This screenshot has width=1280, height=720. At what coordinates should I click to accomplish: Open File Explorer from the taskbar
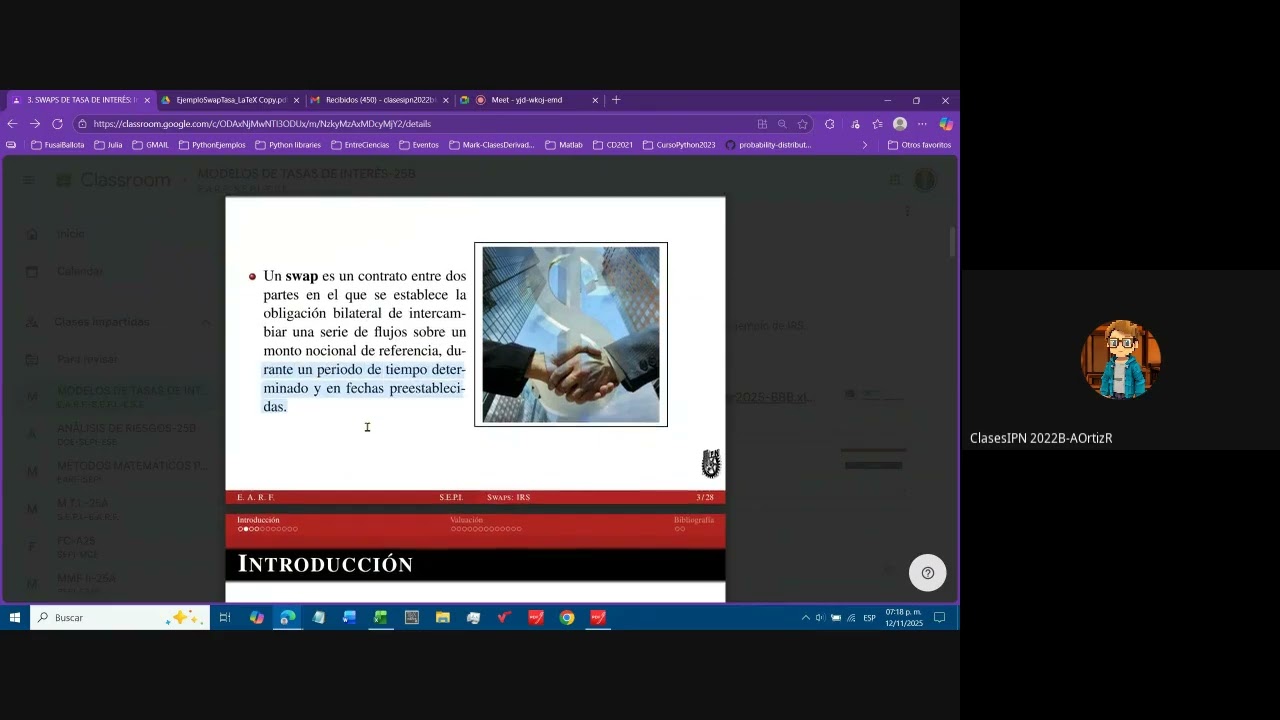pos(442,618)
